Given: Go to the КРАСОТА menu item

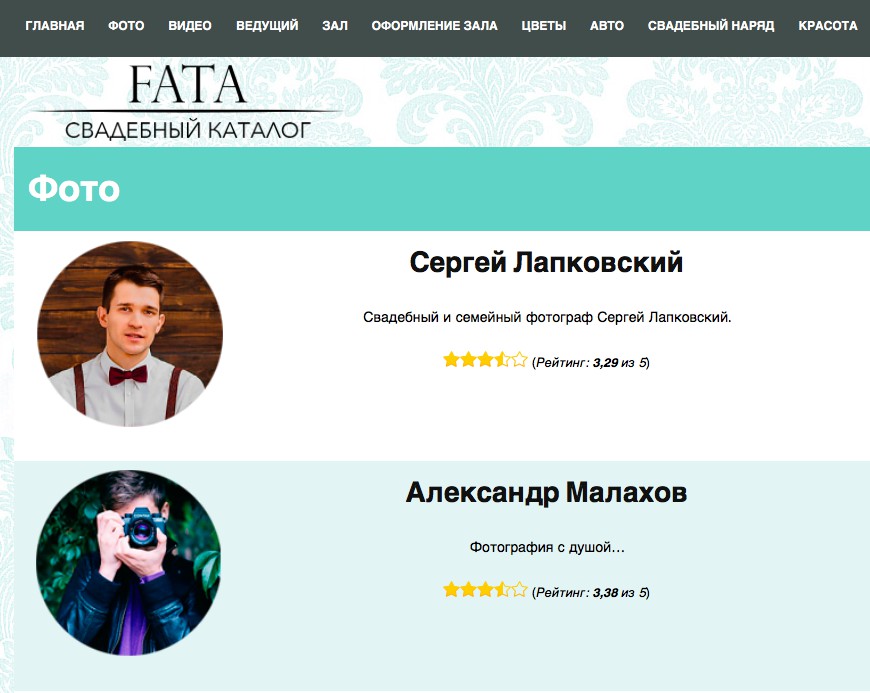Looking at the screenshot, I should tap(828, 26).
